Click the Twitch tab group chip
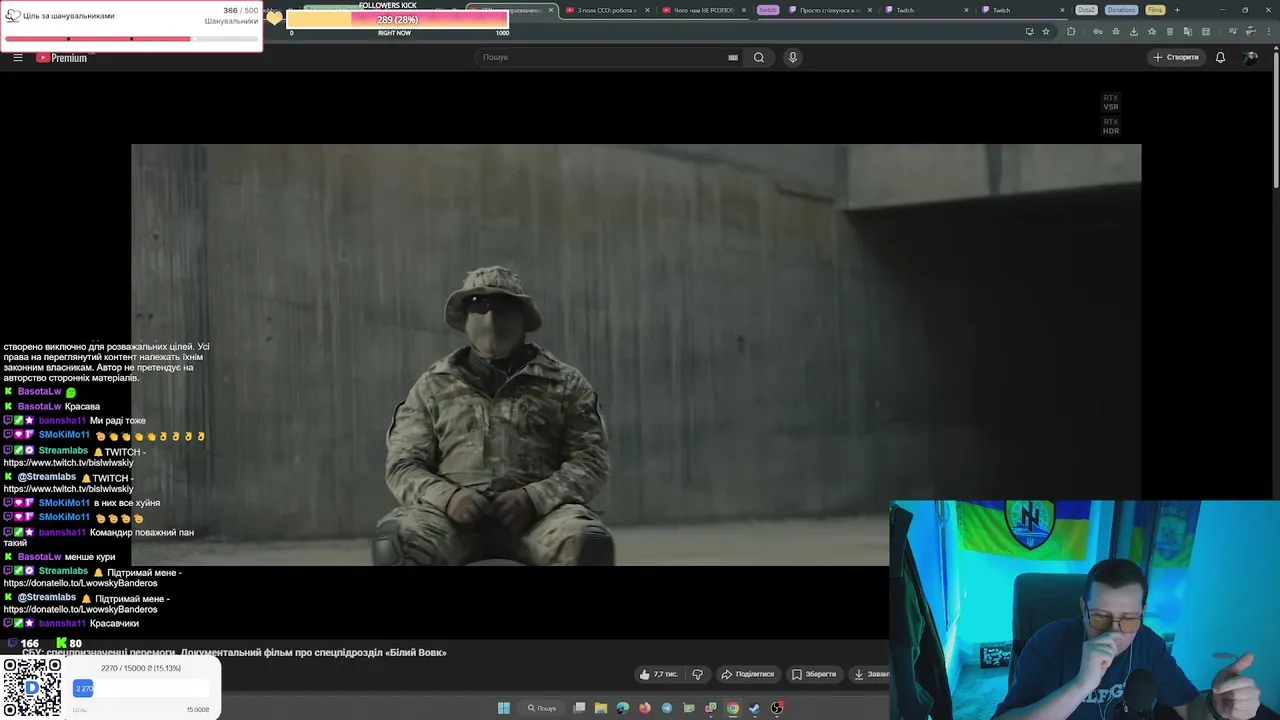Image resolution: width=1280 pixels, height=720 pixels. tap(767, 10)
